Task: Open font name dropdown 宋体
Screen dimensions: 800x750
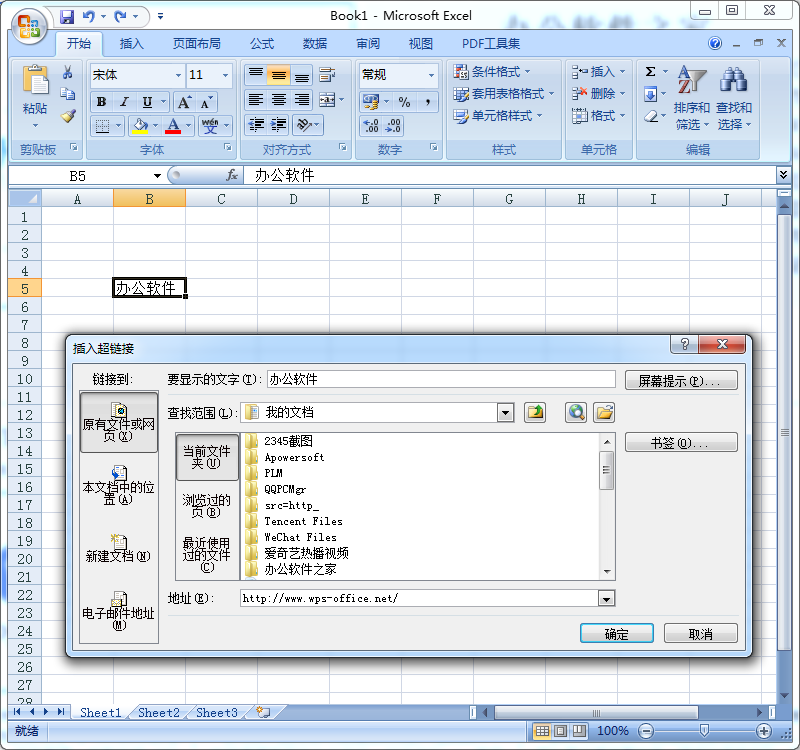Action: (x=178, y=75)
